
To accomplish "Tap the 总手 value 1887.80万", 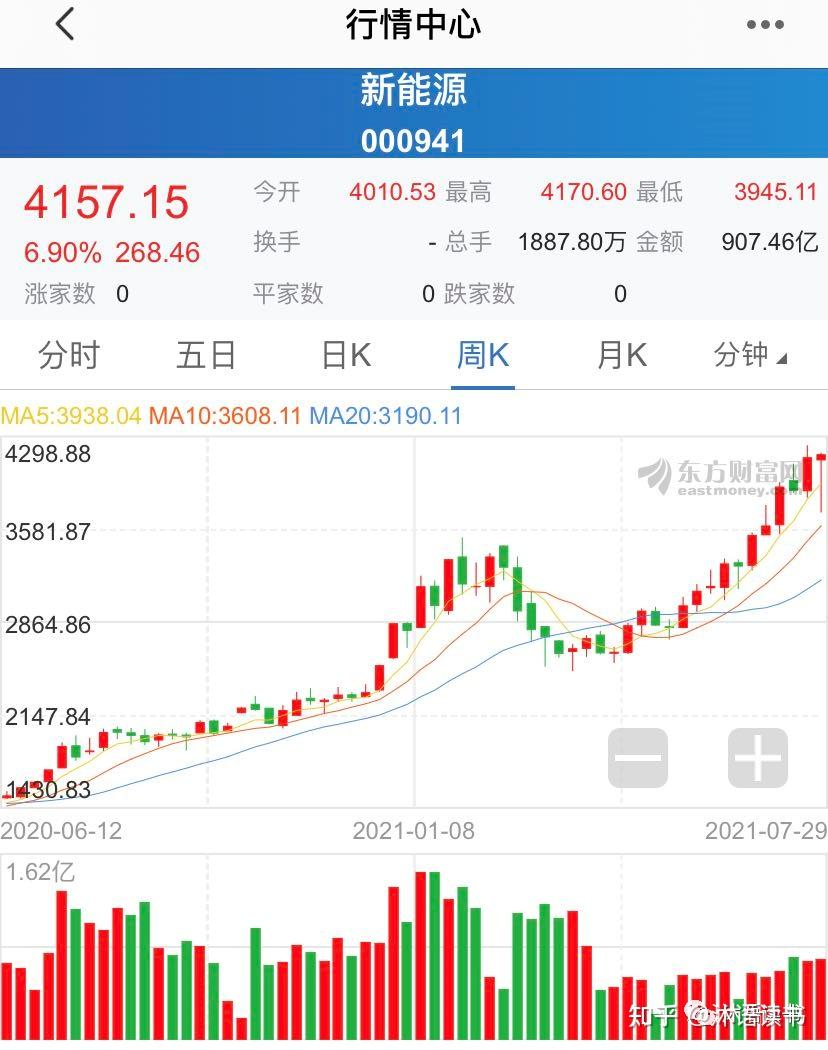I will (572, 242).
